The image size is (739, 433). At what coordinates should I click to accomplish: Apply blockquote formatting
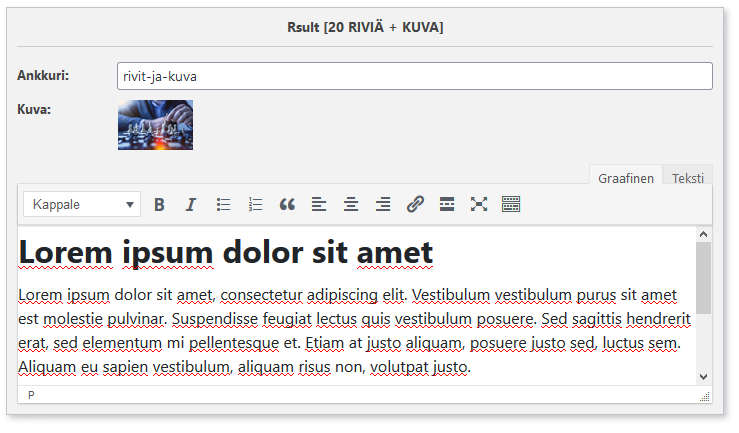[x=287, y=204]
